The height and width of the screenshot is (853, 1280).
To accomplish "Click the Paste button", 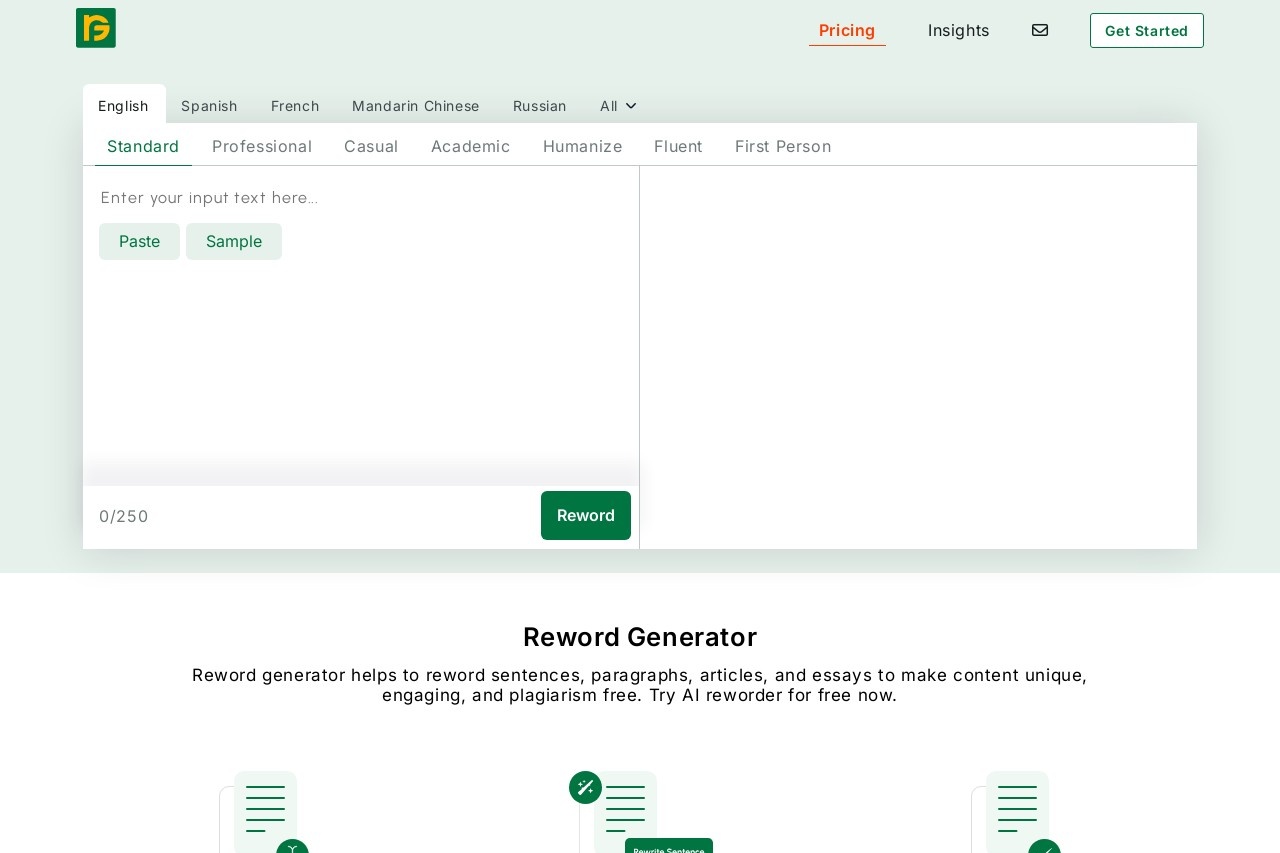I will pyautogui.click(x=139, y=241).
